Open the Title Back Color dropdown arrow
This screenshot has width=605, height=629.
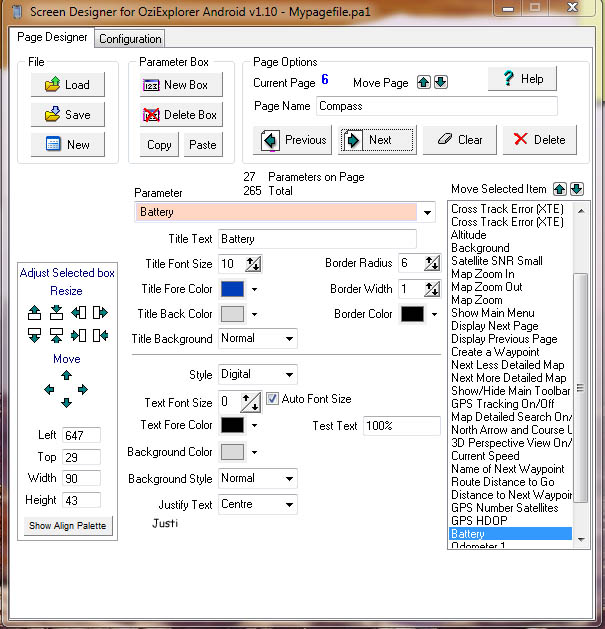tap(254, 314)
